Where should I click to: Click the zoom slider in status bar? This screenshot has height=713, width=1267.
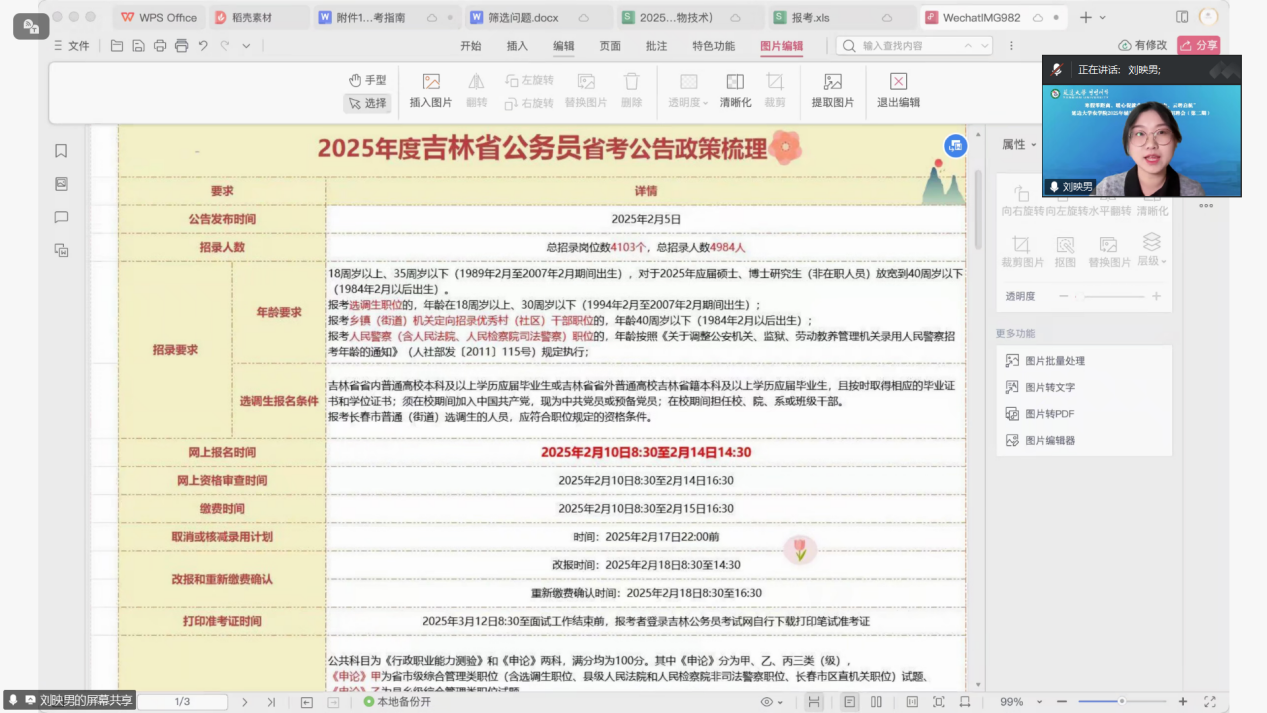tap(1123, 702)
